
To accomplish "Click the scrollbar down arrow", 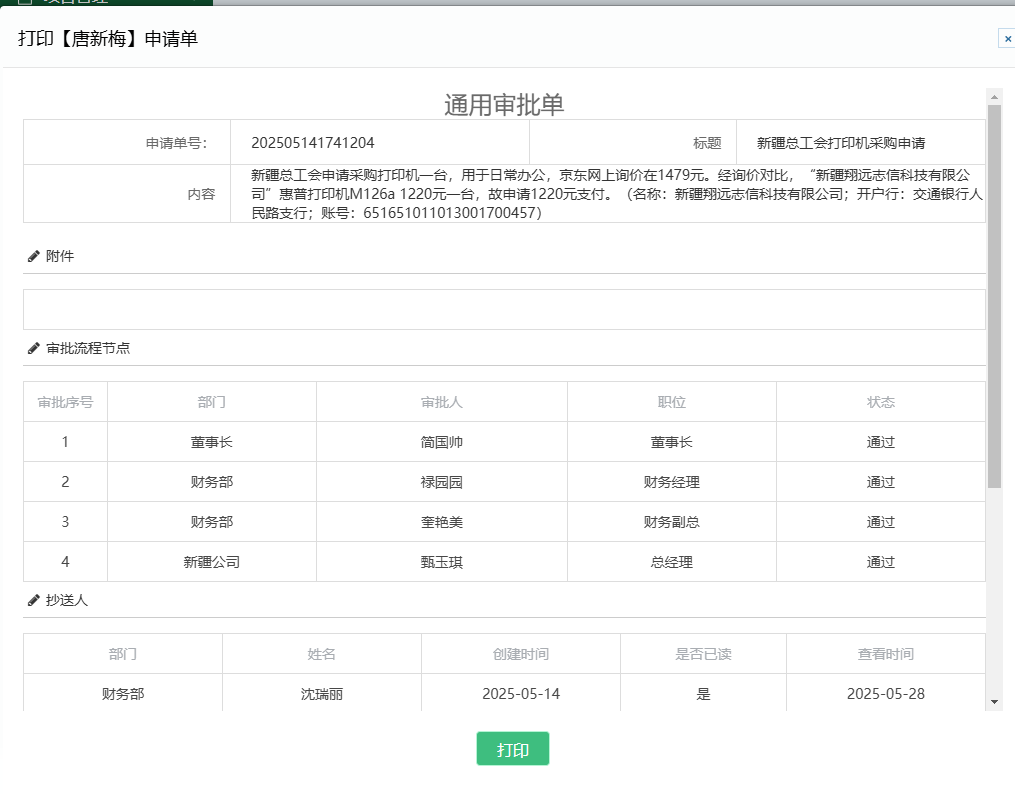I will coord(994,702).
